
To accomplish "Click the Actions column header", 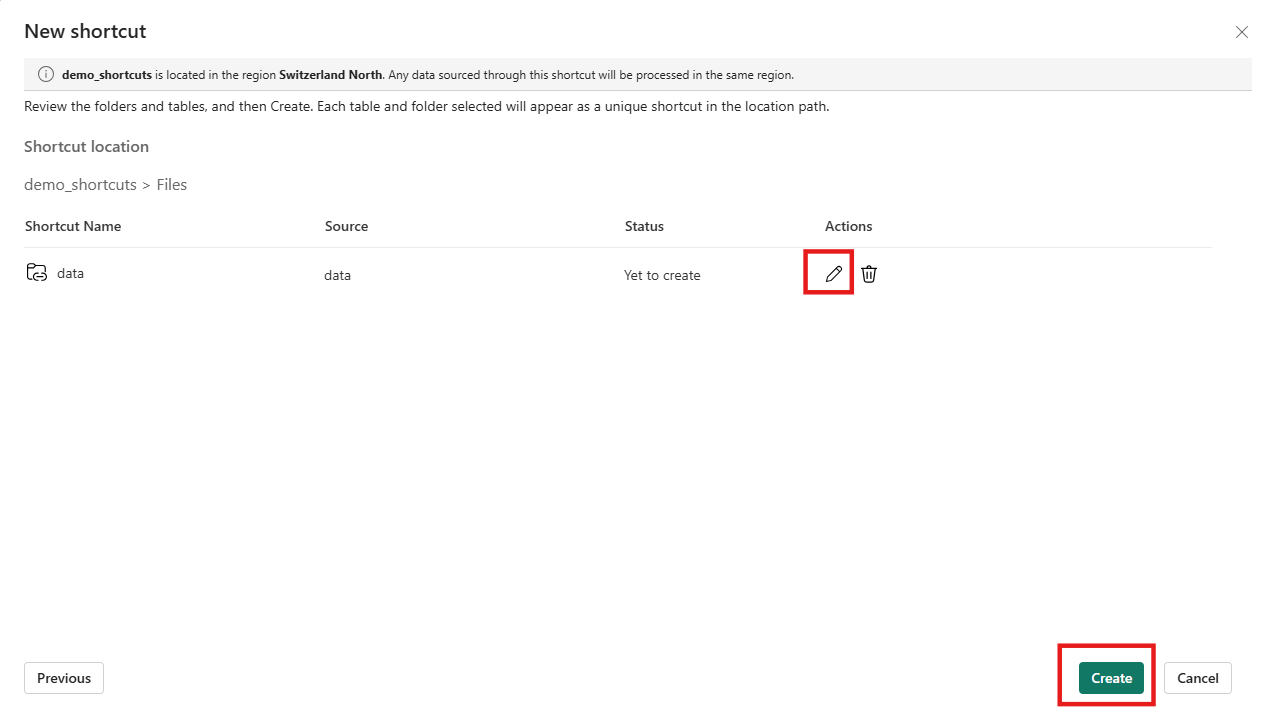I will coord(848,226).
